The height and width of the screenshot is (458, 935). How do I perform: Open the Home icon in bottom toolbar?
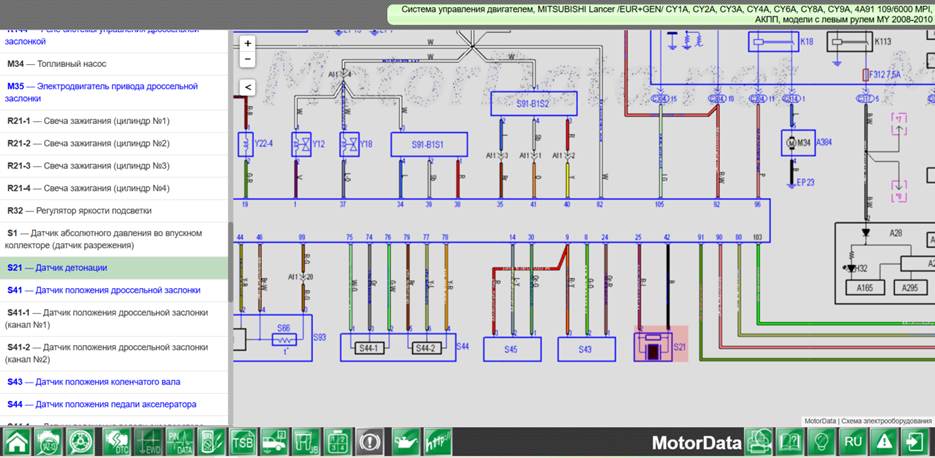click(17, 442)
